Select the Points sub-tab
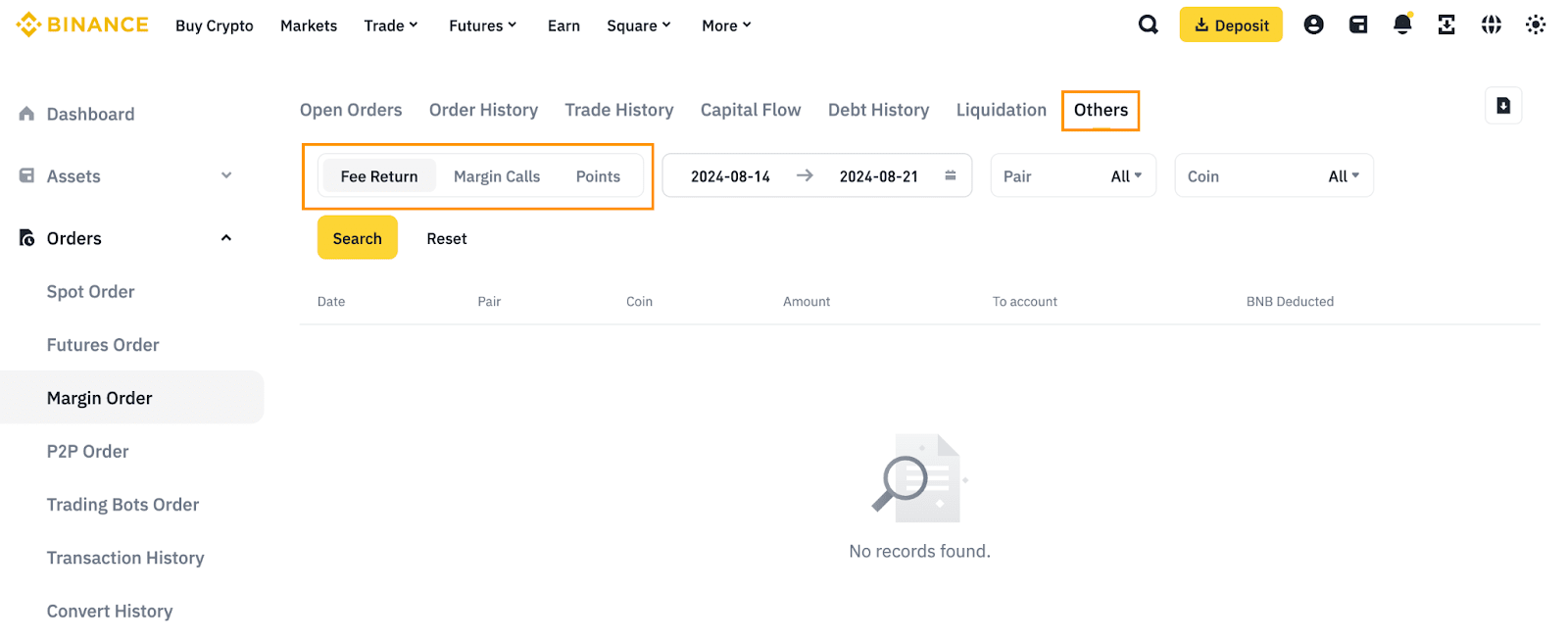 [598, 176]
